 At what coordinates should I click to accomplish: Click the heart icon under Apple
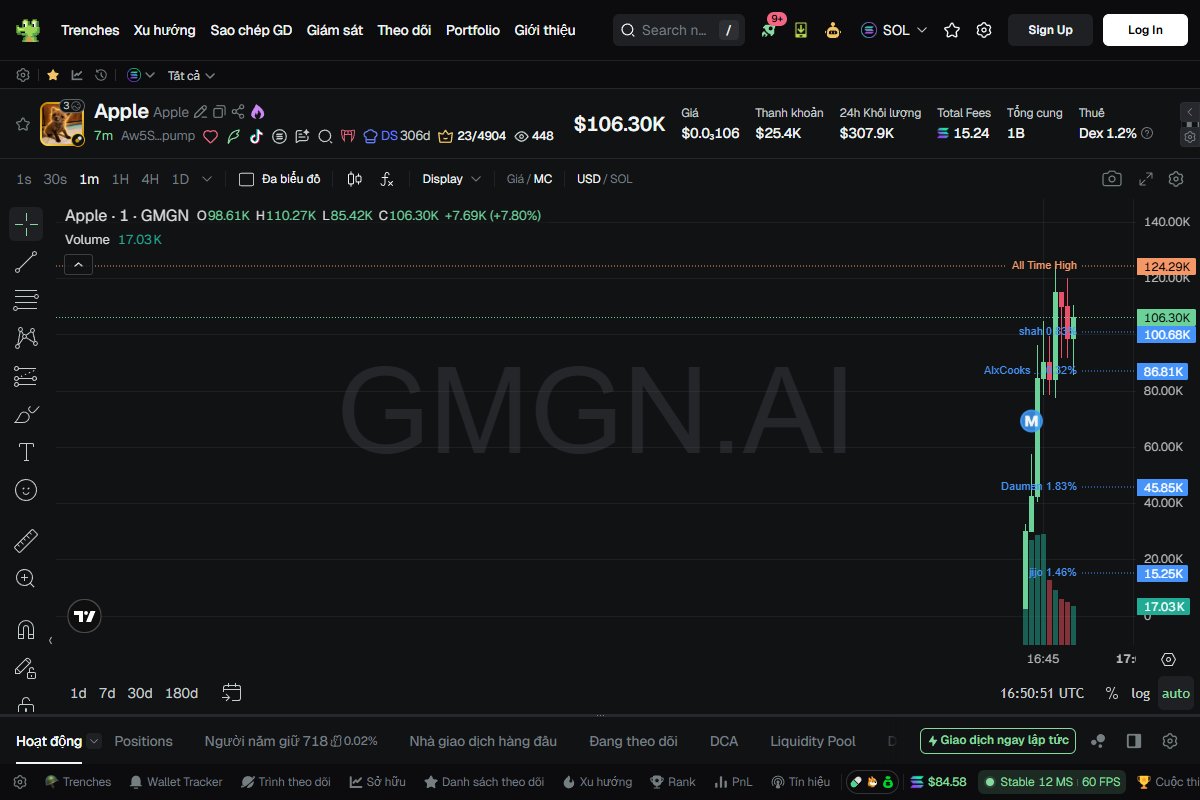tap(210, 136)
